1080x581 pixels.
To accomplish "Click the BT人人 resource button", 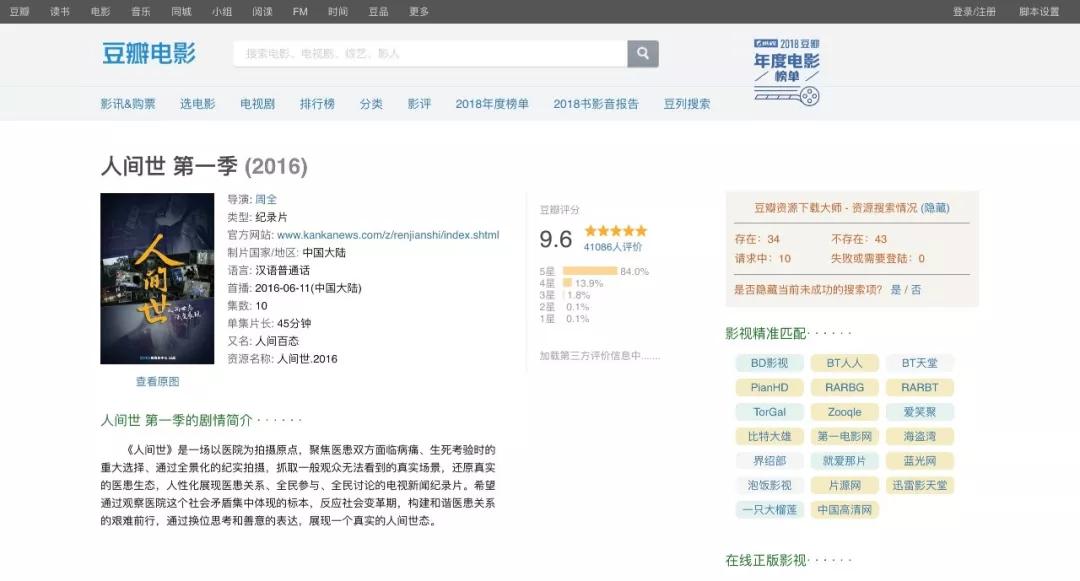I will pos(845,363).
